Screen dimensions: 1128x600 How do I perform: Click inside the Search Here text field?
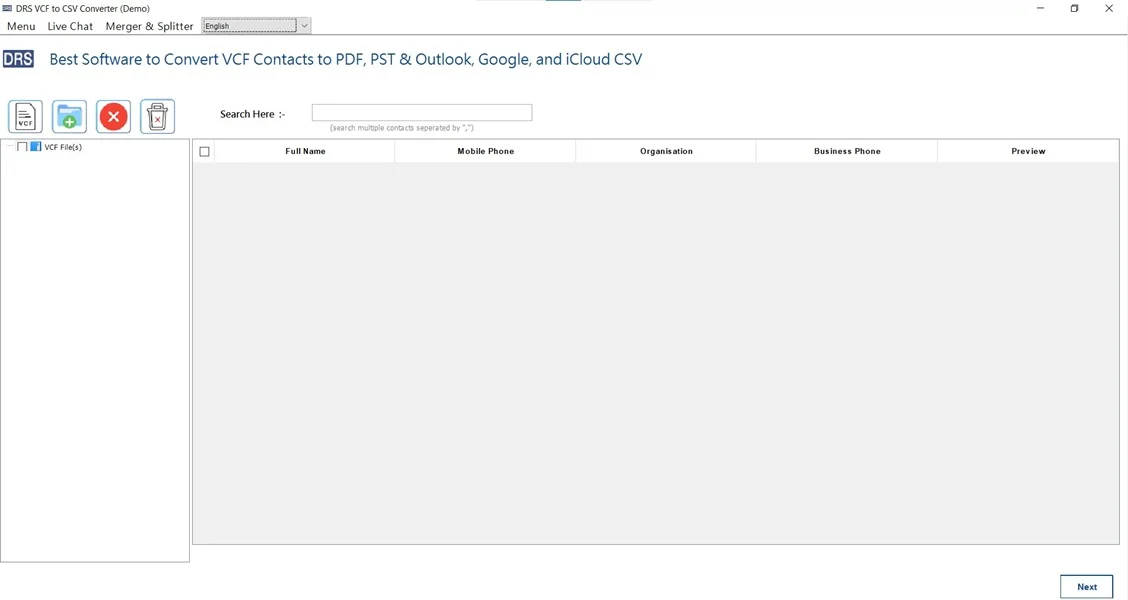coord(421,111)
